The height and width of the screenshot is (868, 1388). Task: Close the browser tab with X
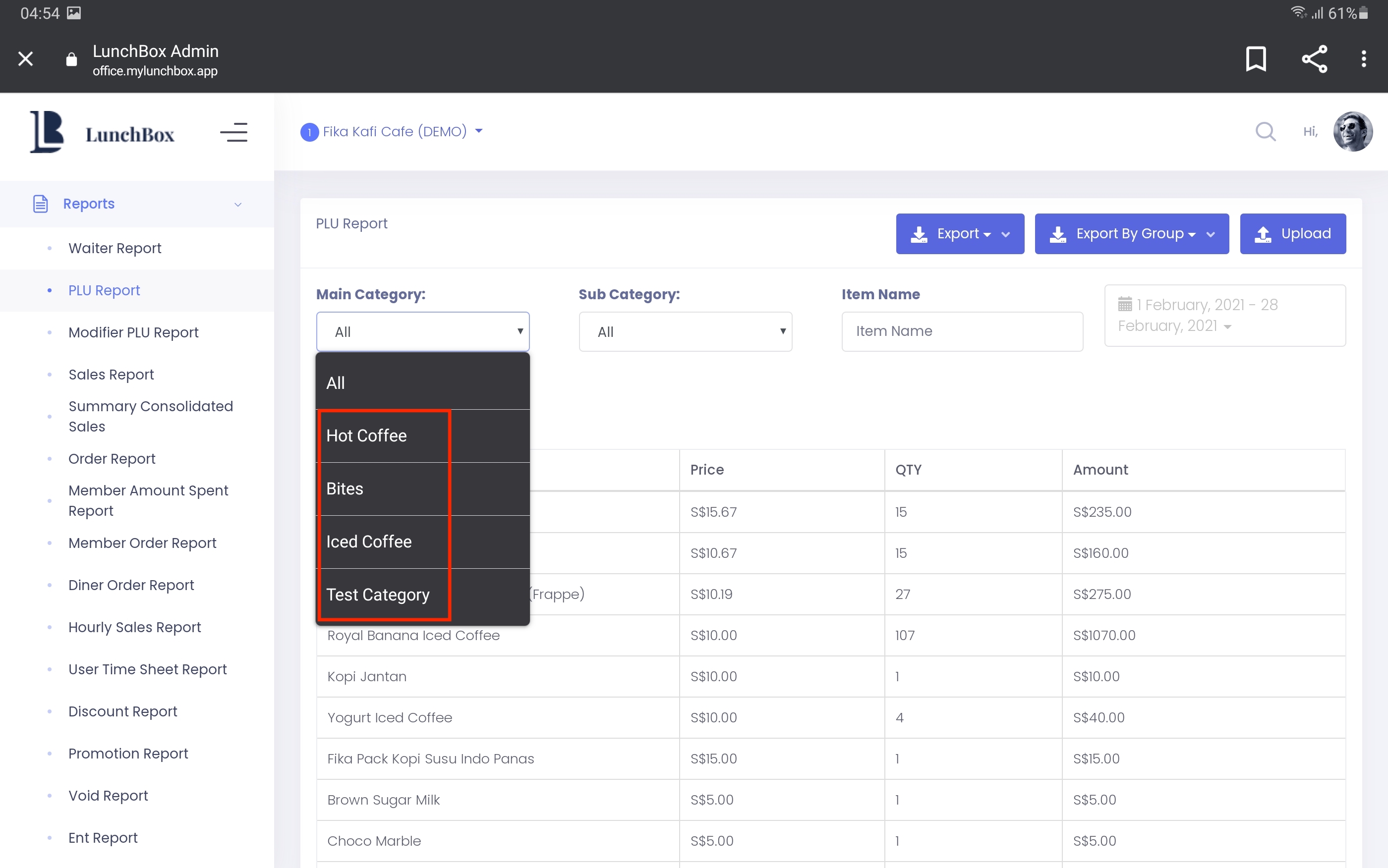click(25, 58)
